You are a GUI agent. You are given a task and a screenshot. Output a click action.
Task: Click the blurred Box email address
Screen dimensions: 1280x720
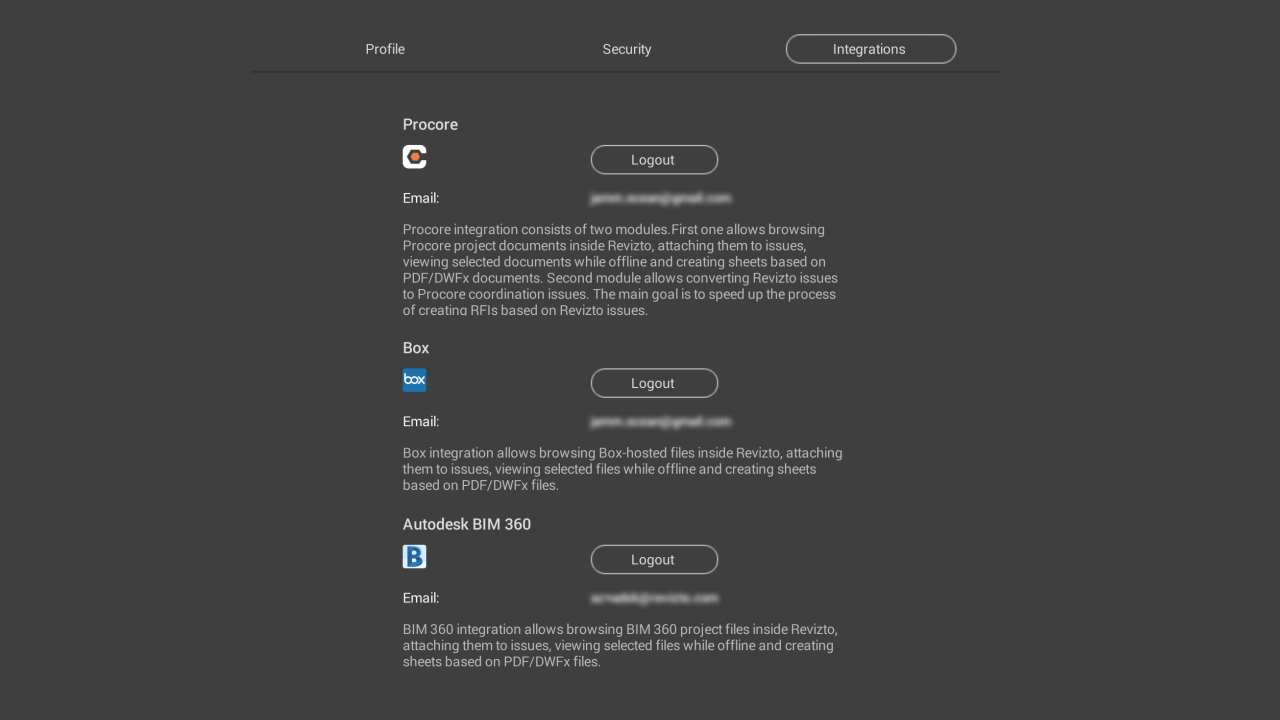660,422
